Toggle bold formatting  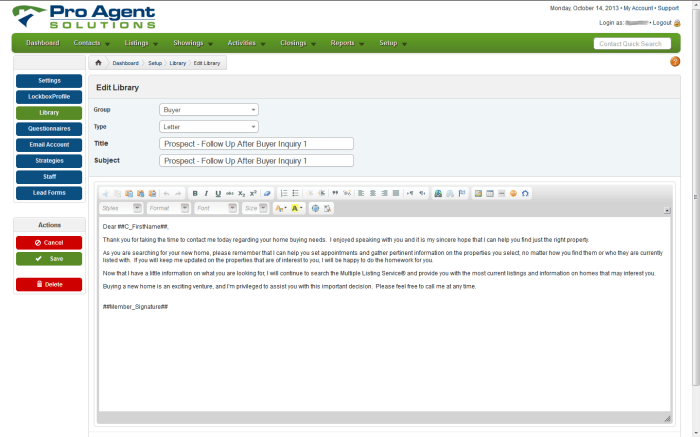195,193
